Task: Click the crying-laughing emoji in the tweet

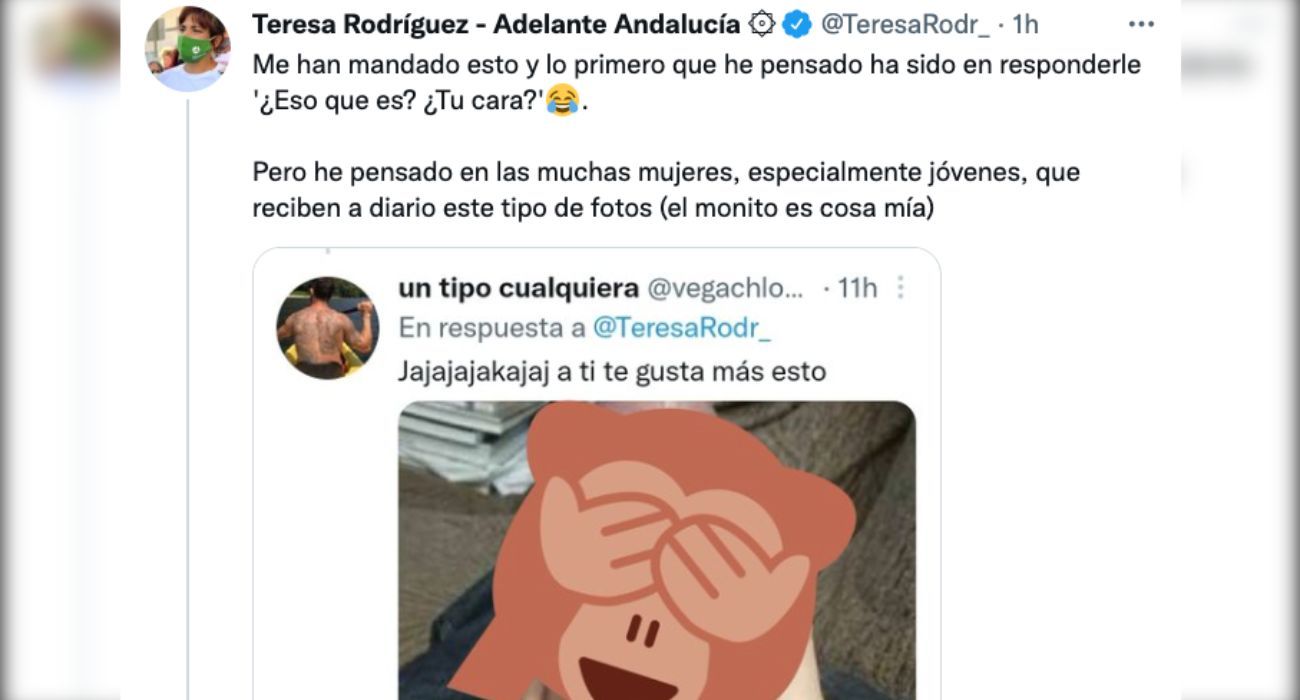Action: tap(564, 101)
